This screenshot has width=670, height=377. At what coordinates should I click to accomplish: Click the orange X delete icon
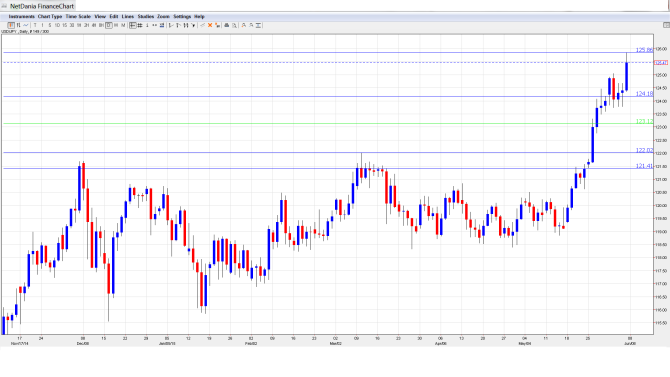[x=210, y=26]
